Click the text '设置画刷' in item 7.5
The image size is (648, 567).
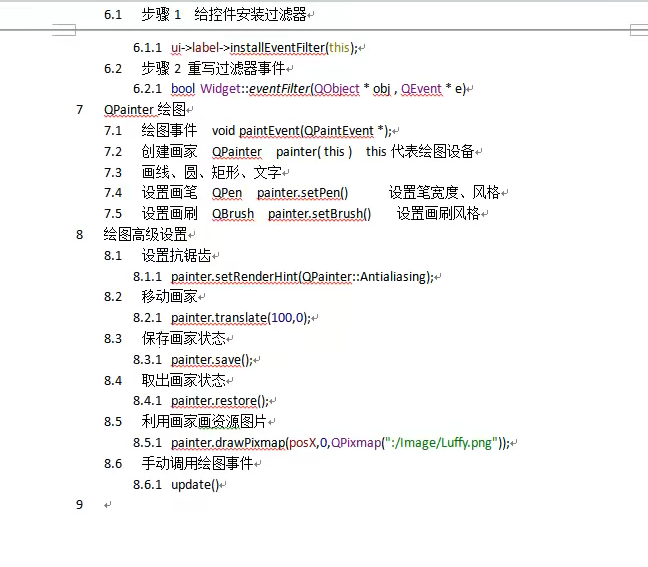[x=169, y=214]
